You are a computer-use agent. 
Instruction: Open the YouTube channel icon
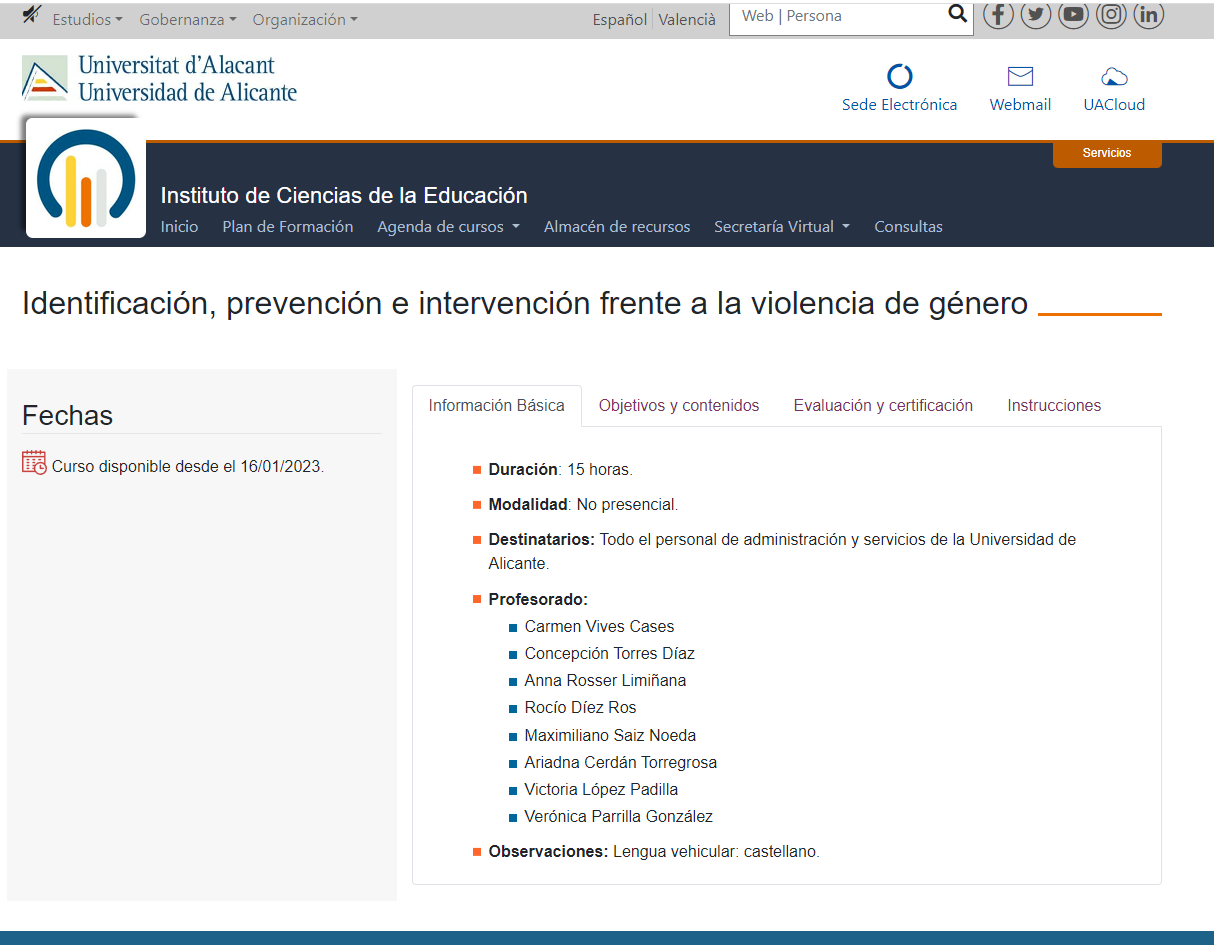click(1073, 15)
